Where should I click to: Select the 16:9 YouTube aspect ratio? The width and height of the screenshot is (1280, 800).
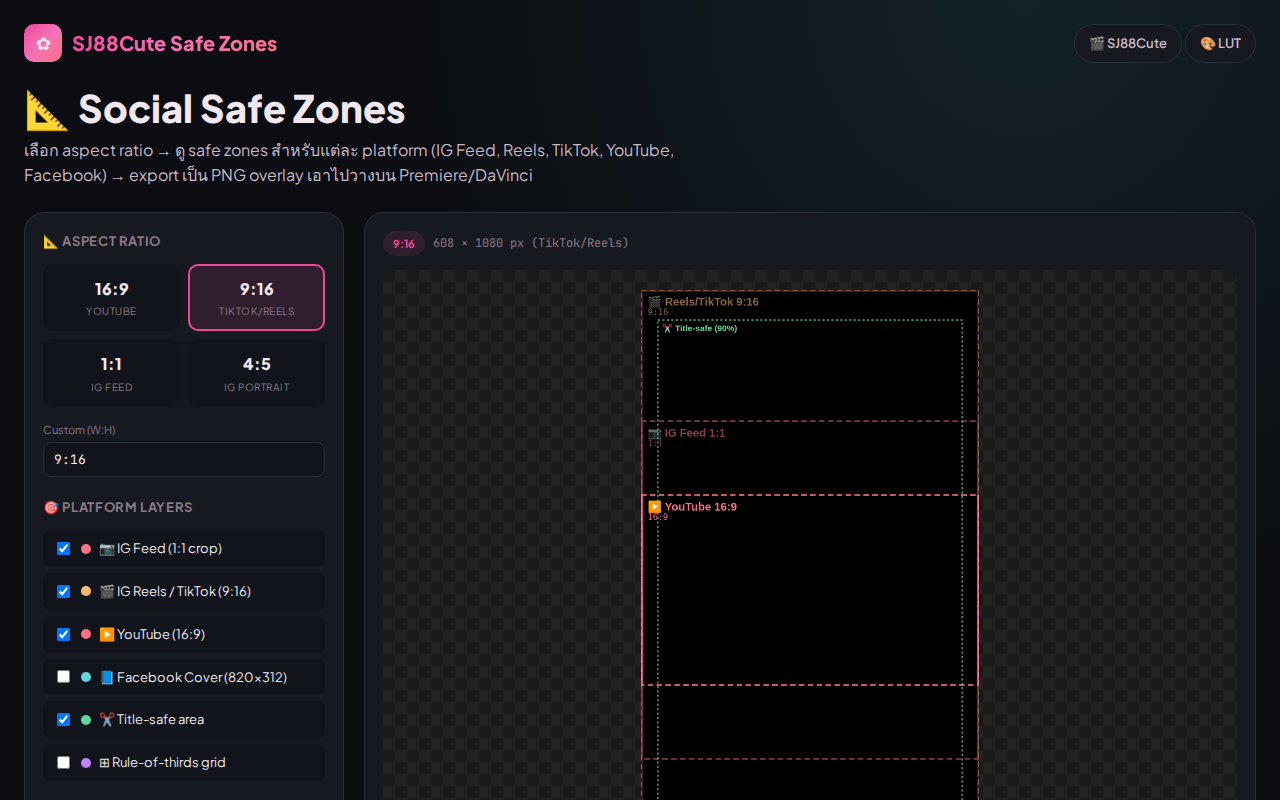[112, 297]
